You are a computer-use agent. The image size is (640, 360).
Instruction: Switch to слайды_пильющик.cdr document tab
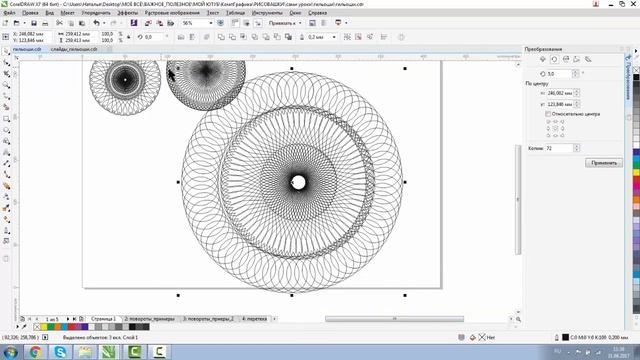tap(74, 49)
